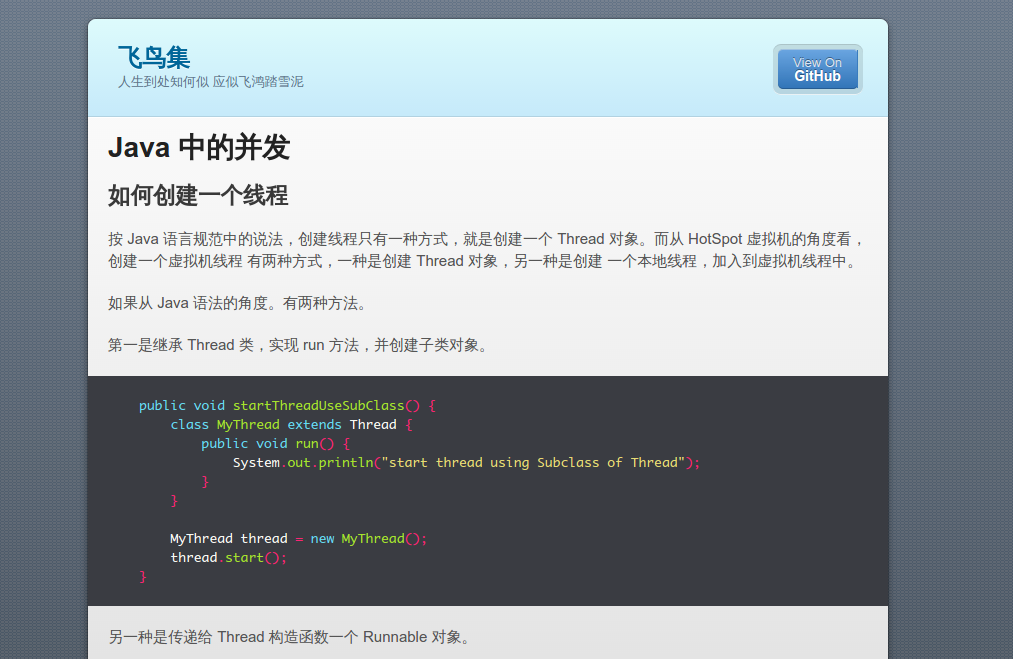Click the thread.start() code line

pos(228,558)
